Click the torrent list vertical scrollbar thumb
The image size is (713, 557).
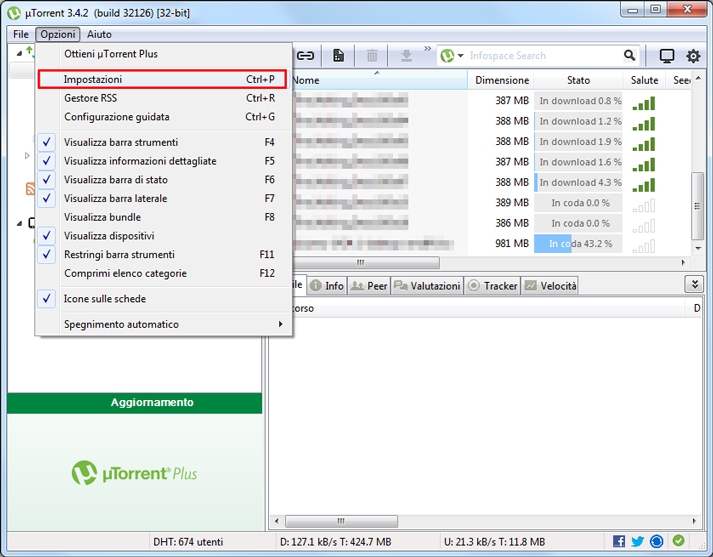point(697,206)
